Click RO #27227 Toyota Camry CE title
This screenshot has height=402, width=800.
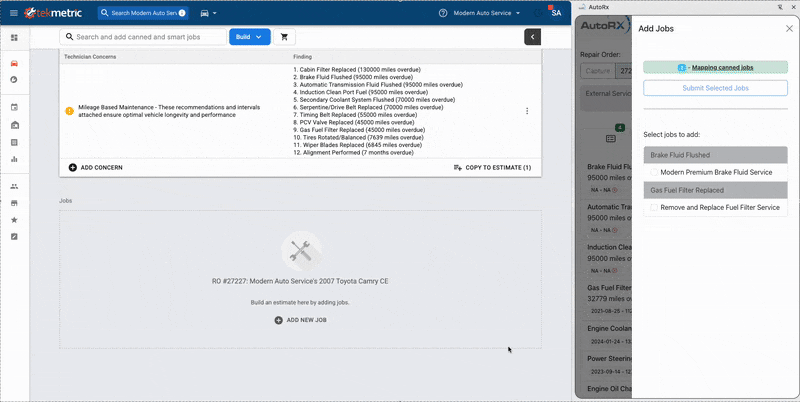[300, 281]
